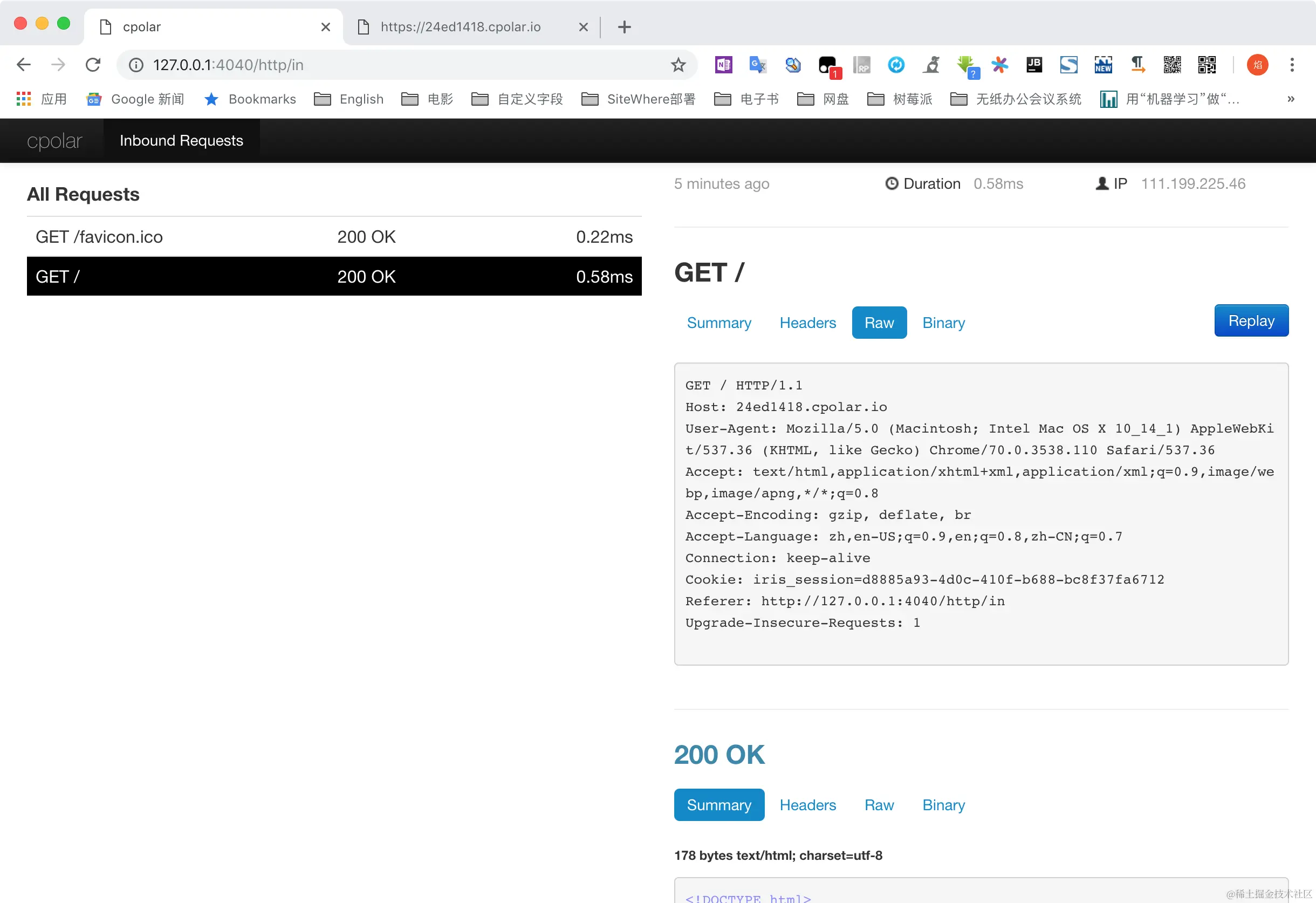Go back to previous page
Image resolution: width=1316 pixels, height=903 pixels.
pos(24,65)
